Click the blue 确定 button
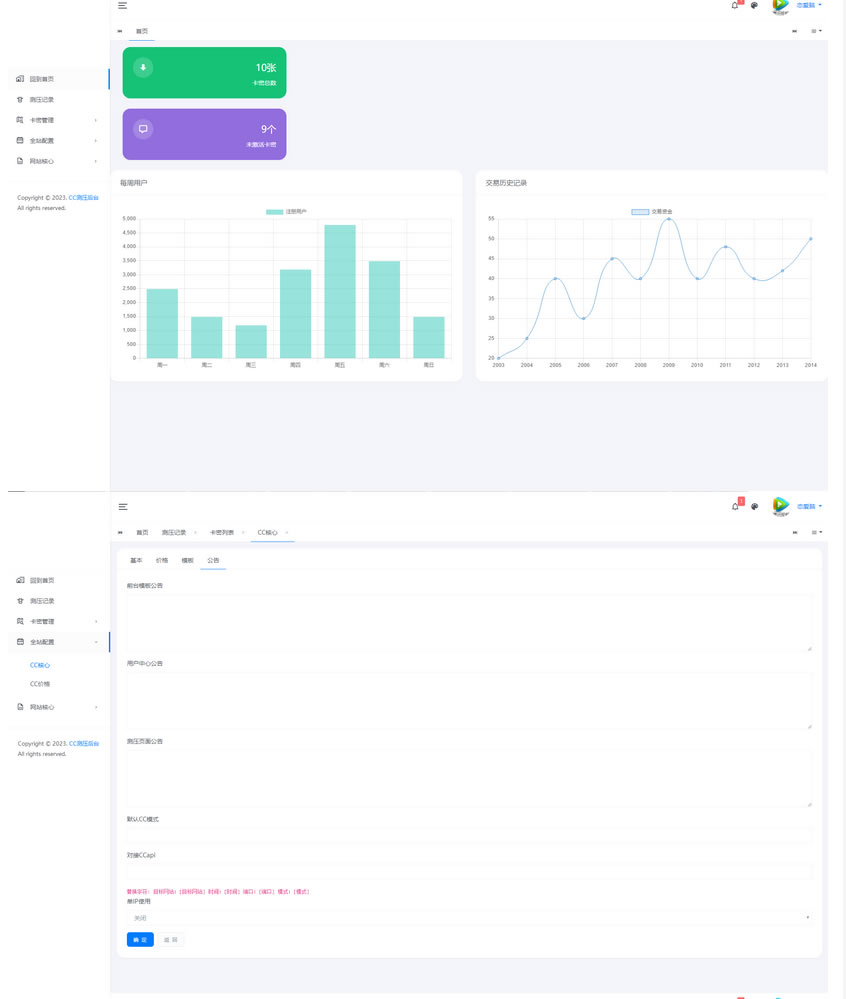 (x=140, y=940)
